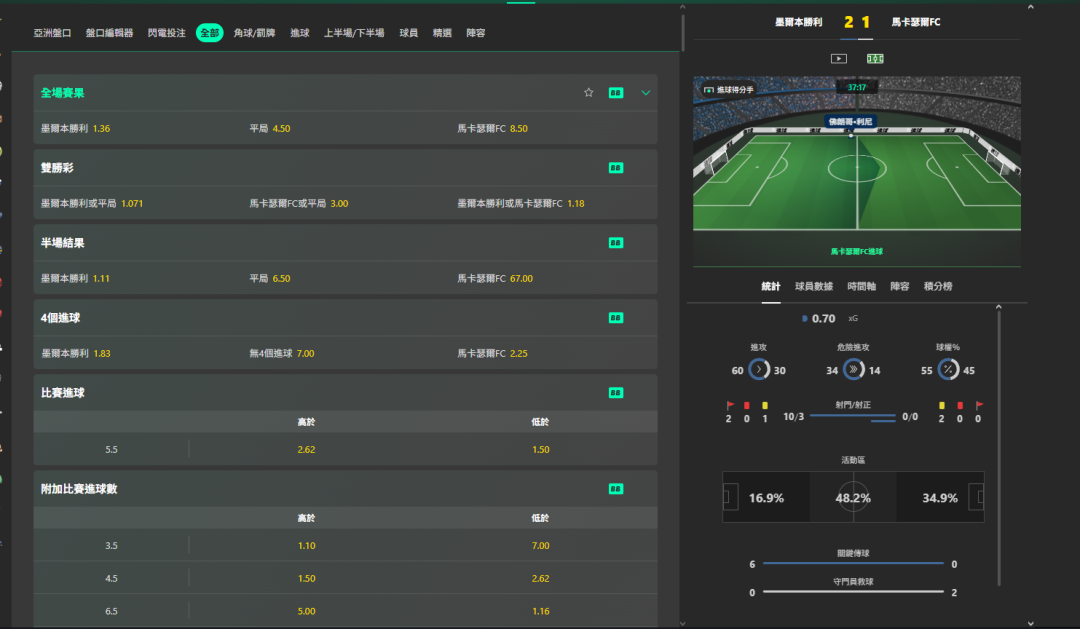Switch to the 角球/罰牌 market tab
1080x629 pixels.
(252, 33)
